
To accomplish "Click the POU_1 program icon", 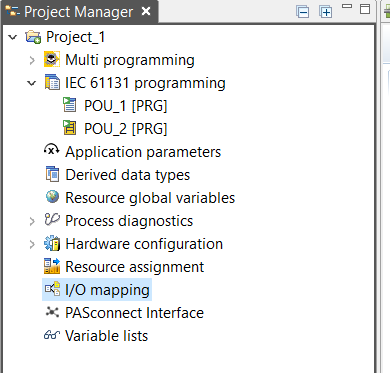I will pos(70,105).
